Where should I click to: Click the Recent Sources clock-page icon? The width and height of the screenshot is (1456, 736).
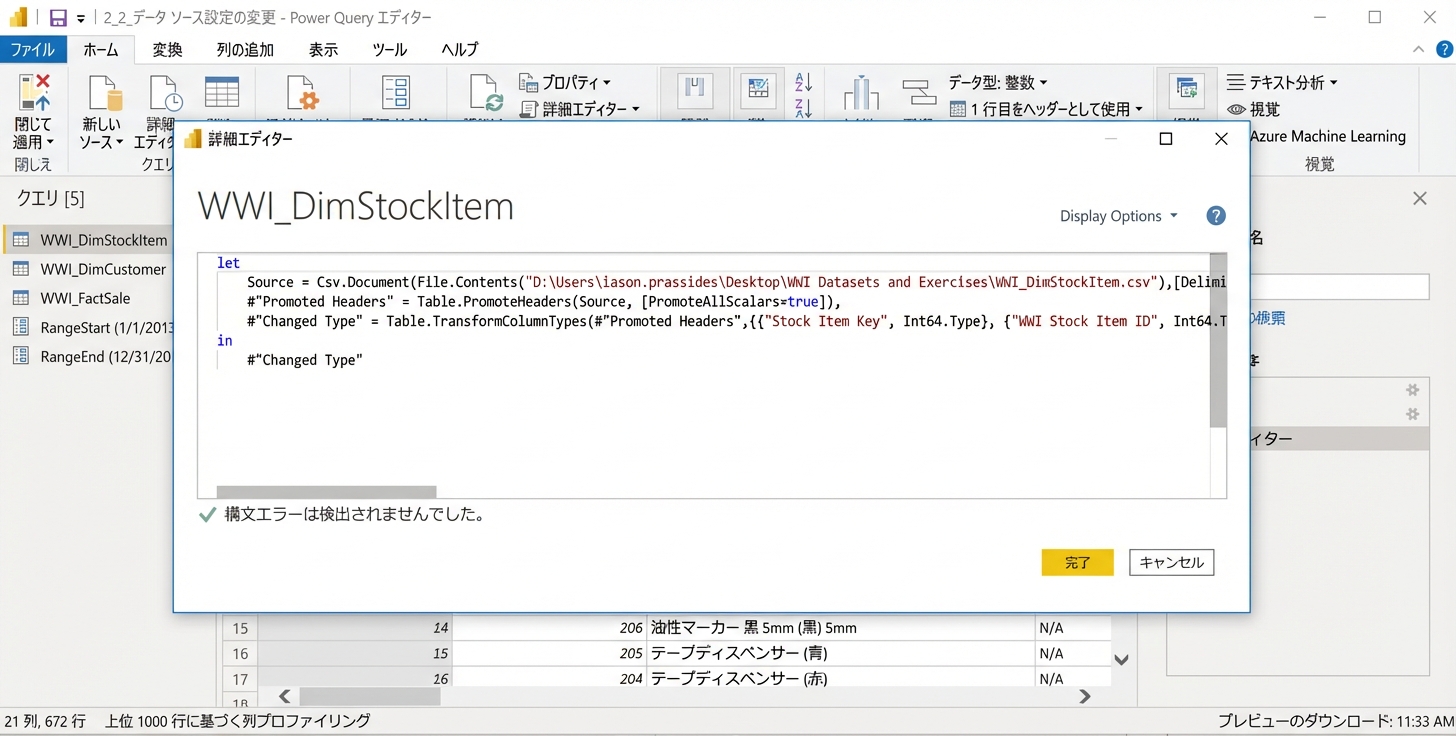tap(165, 93)
